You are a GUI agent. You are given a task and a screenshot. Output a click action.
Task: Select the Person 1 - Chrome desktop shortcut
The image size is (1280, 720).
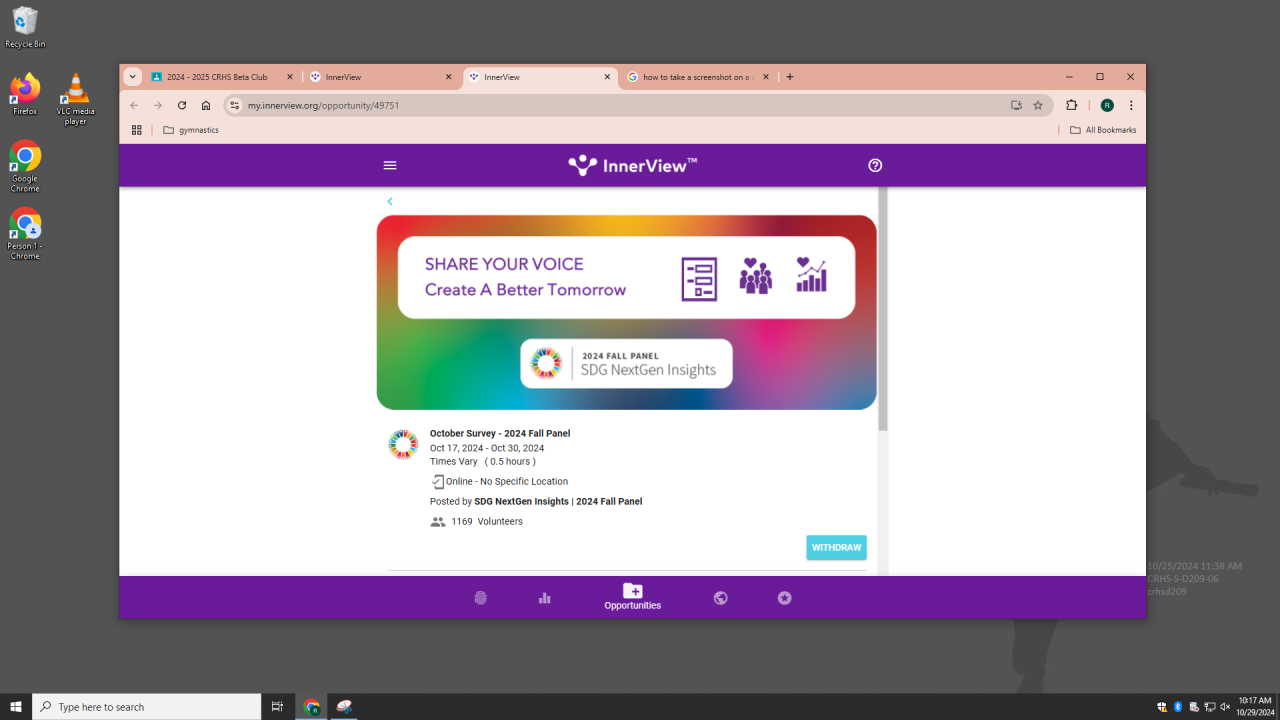(25, 234)
